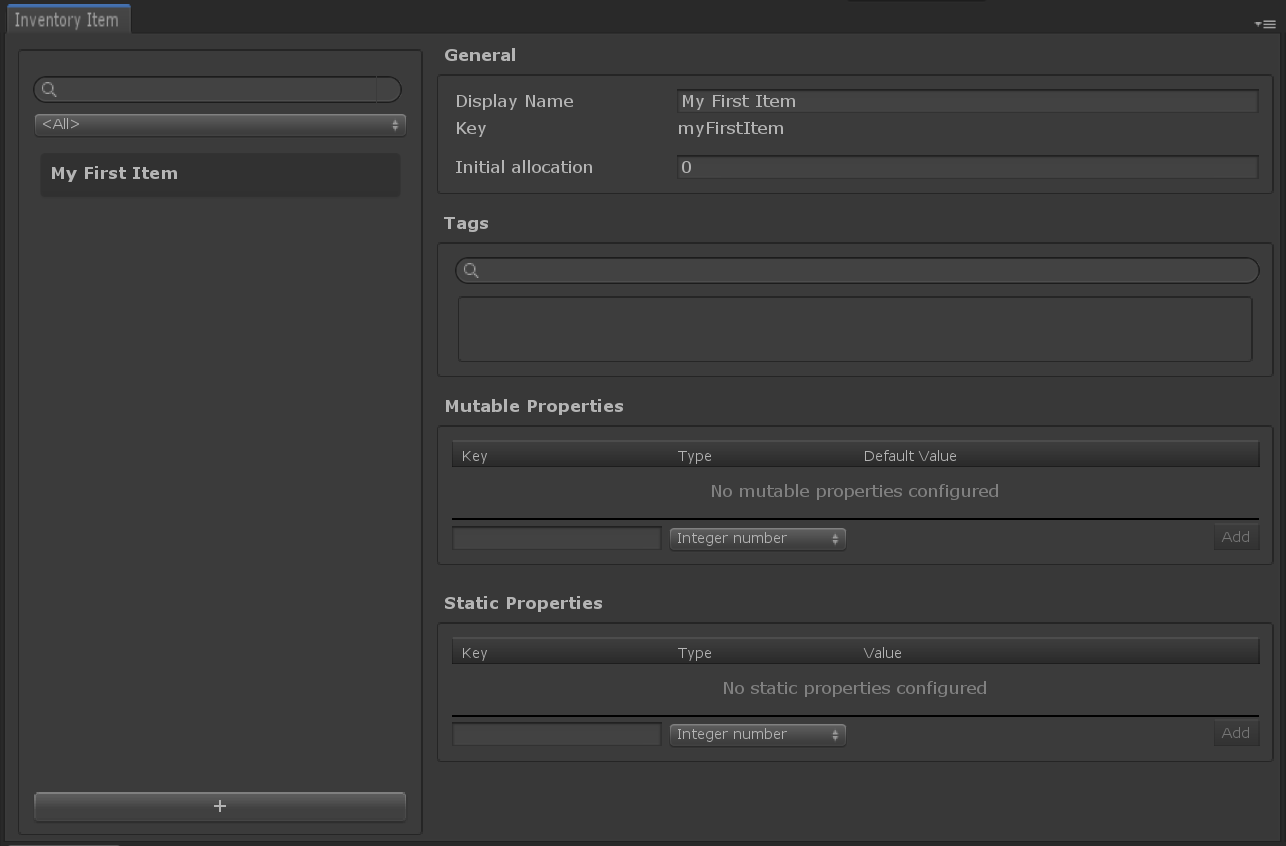Click the General section heading
Viewport: 1286px width, 846px height.
pos(480,55)
